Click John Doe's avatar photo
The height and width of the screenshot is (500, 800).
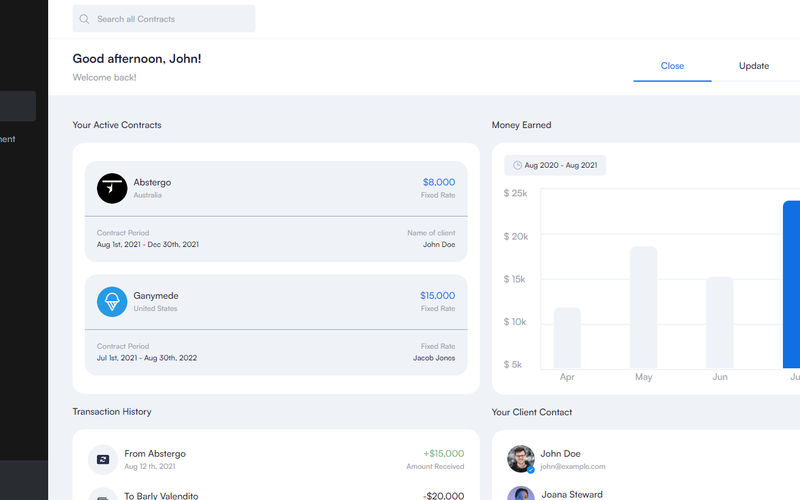(521, 459)
